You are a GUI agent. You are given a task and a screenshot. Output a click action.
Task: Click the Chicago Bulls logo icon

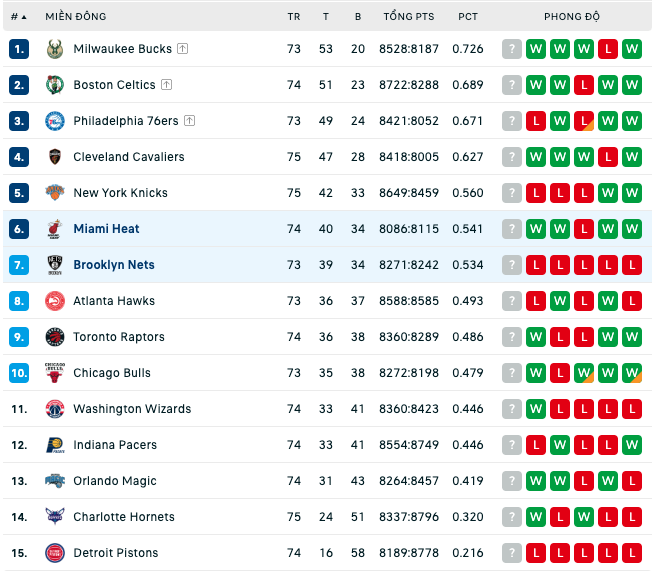(x=55, y=373)
